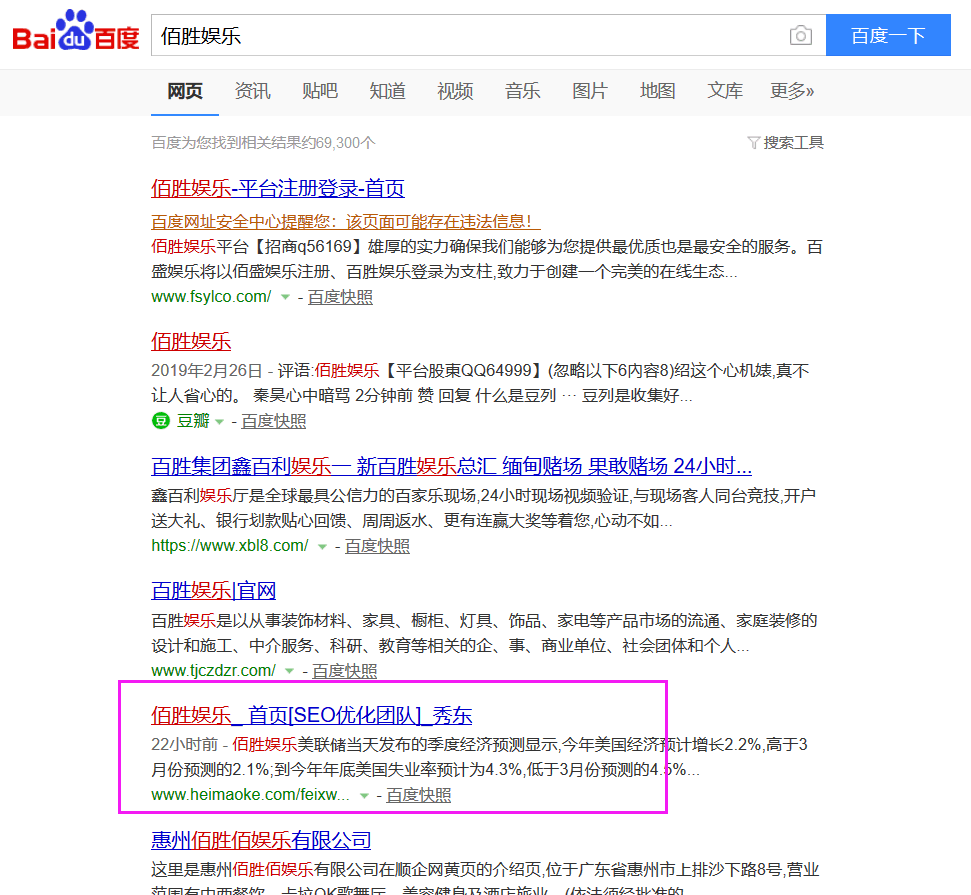
Task: Click the funnel icon beside 搜索工具
Action: click(753, 143)
